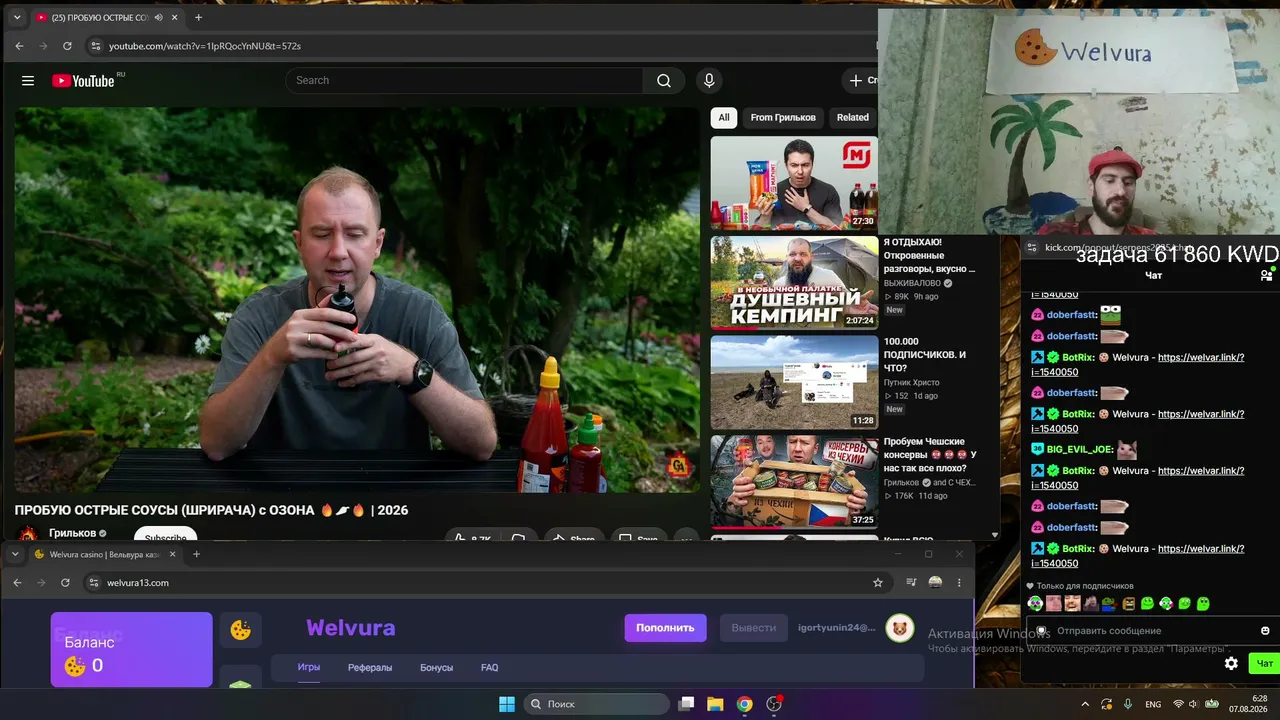Open Kick chat settings gear
Image resolution: width=1280 pixels, height=720 pixels.
click(1231, 664)
